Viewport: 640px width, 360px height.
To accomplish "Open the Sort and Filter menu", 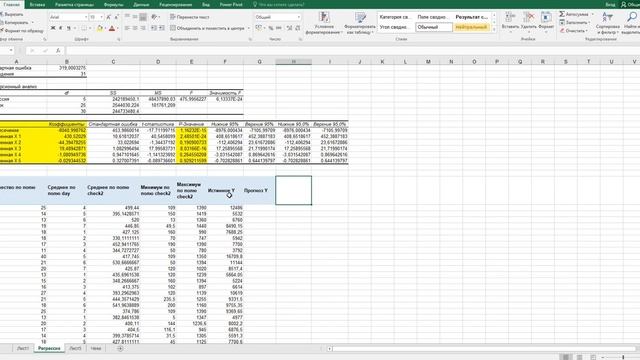I will pyautogui.click(x=607, y=23).
